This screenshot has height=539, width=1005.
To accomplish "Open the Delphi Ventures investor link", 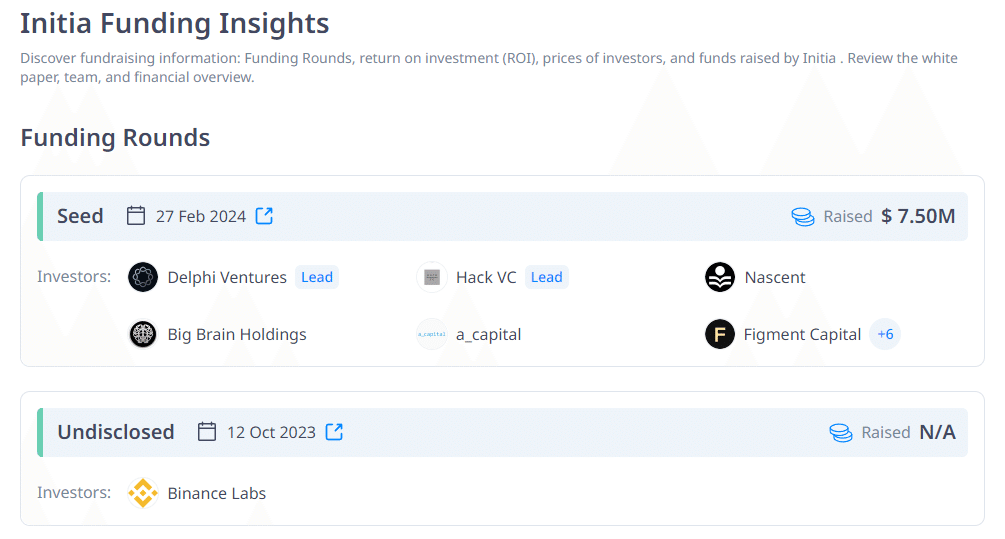I will point(227,277).
